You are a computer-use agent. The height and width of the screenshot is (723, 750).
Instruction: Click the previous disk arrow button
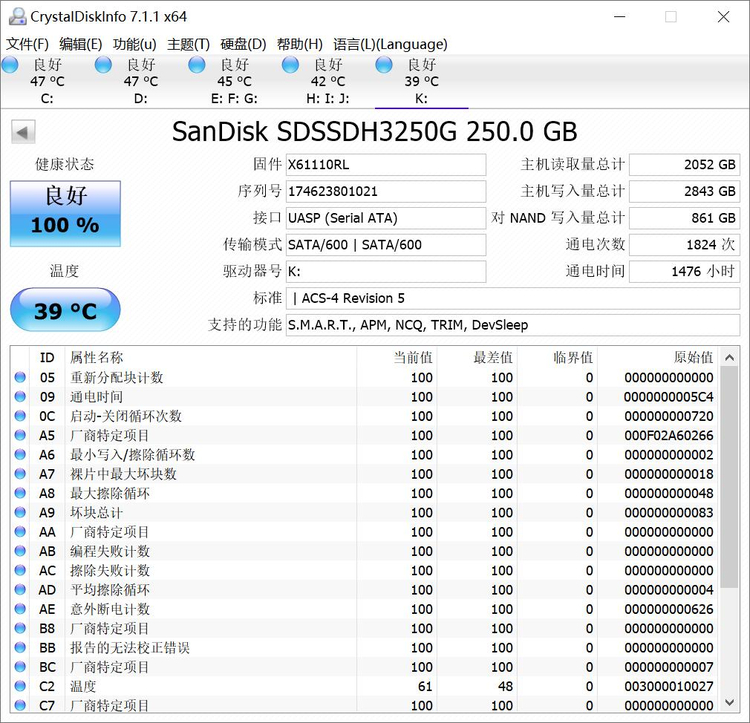[24, 132]
